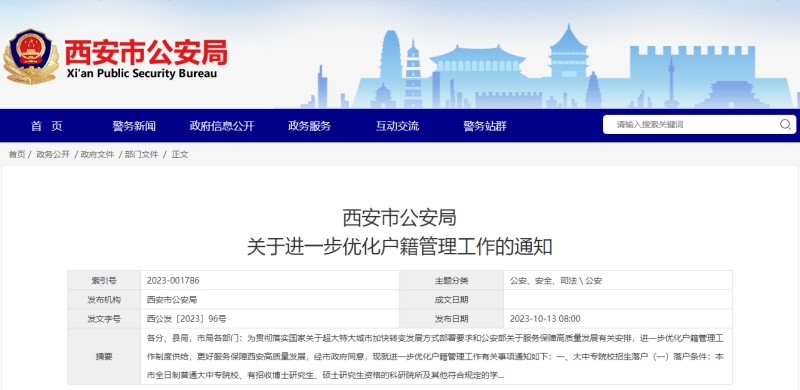Click the 正文 breadcrumb item
The width and height of the screenshot is (800, 390).
pyautogui.click(x=180, y=154)
